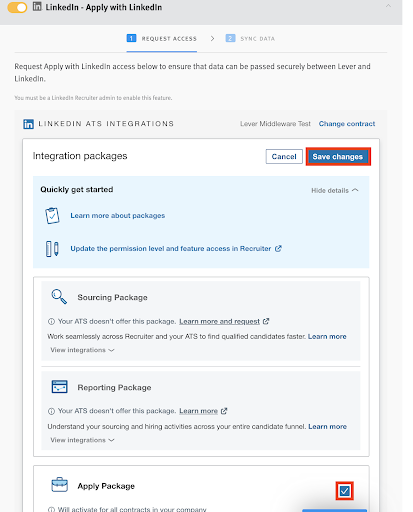Image resolution: width=413 pixels, height=512 pixels.
Task: Click the Apply Package title
Action: tap(106, 486)
